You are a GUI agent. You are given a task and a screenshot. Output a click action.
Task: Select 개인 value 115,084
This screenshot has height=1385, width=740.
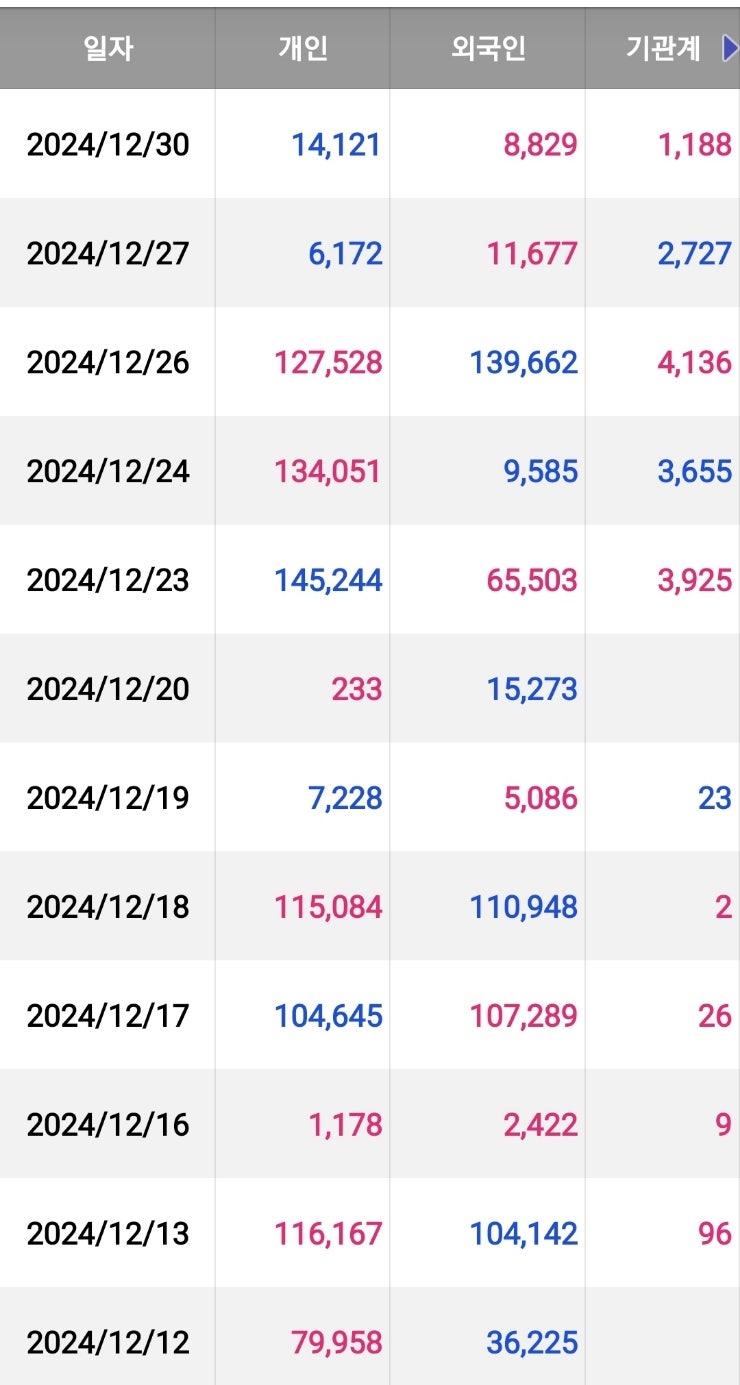tap(328, 907)
